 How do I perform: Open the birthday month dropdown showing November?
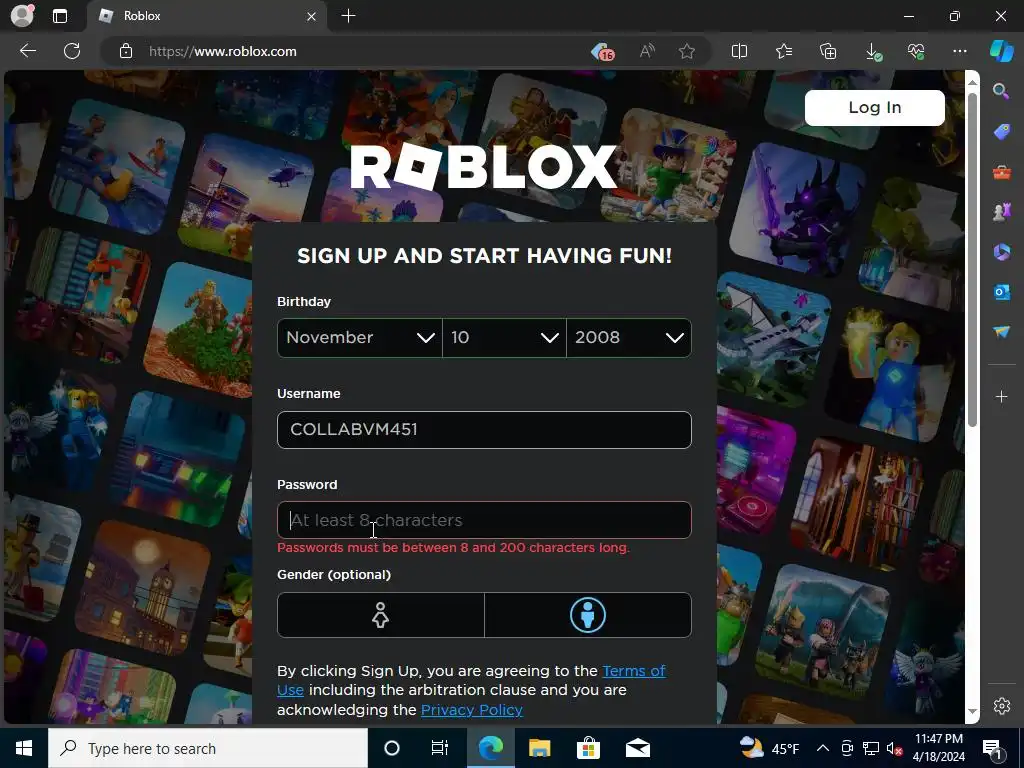pos(360,338)
